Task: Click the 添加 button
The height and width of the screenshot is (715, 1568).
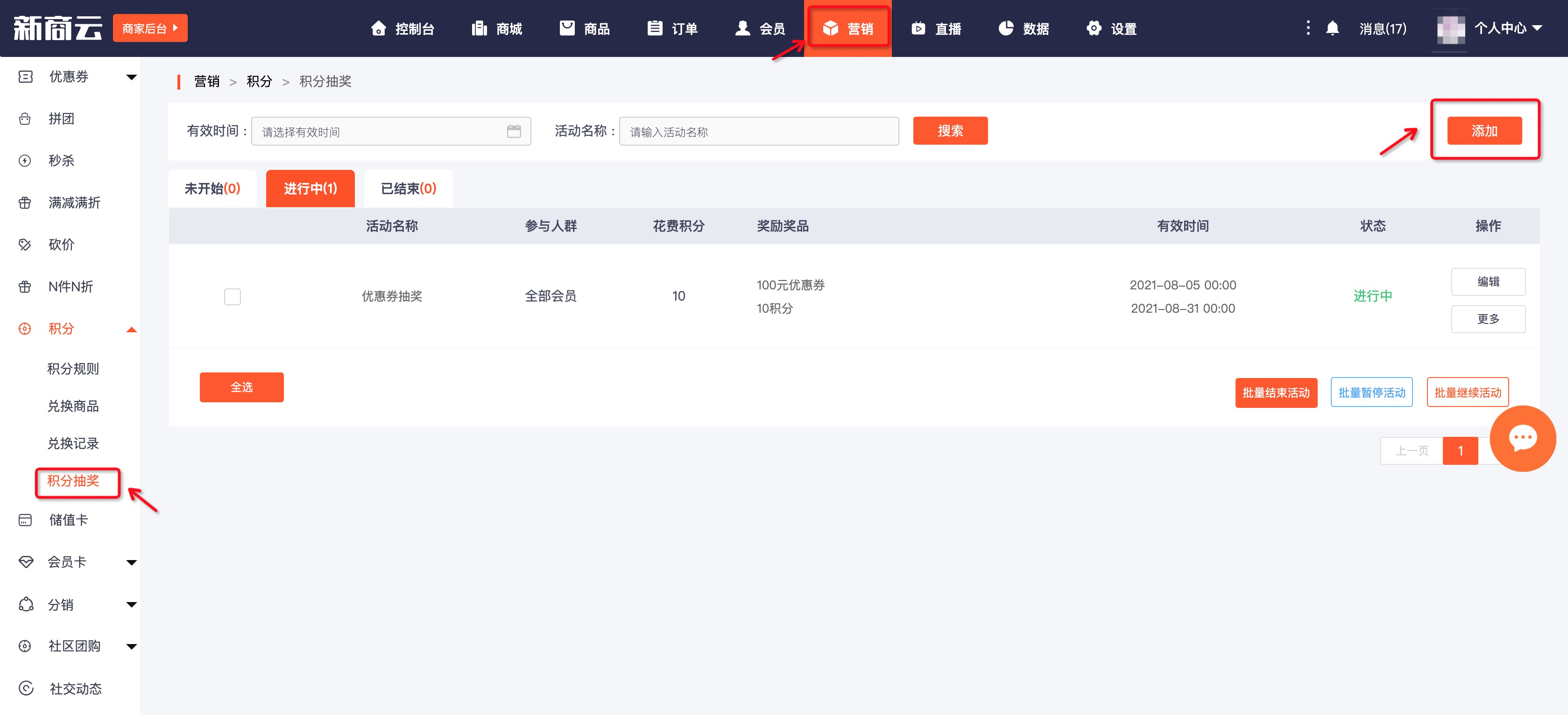Action: click(1484, 131)
